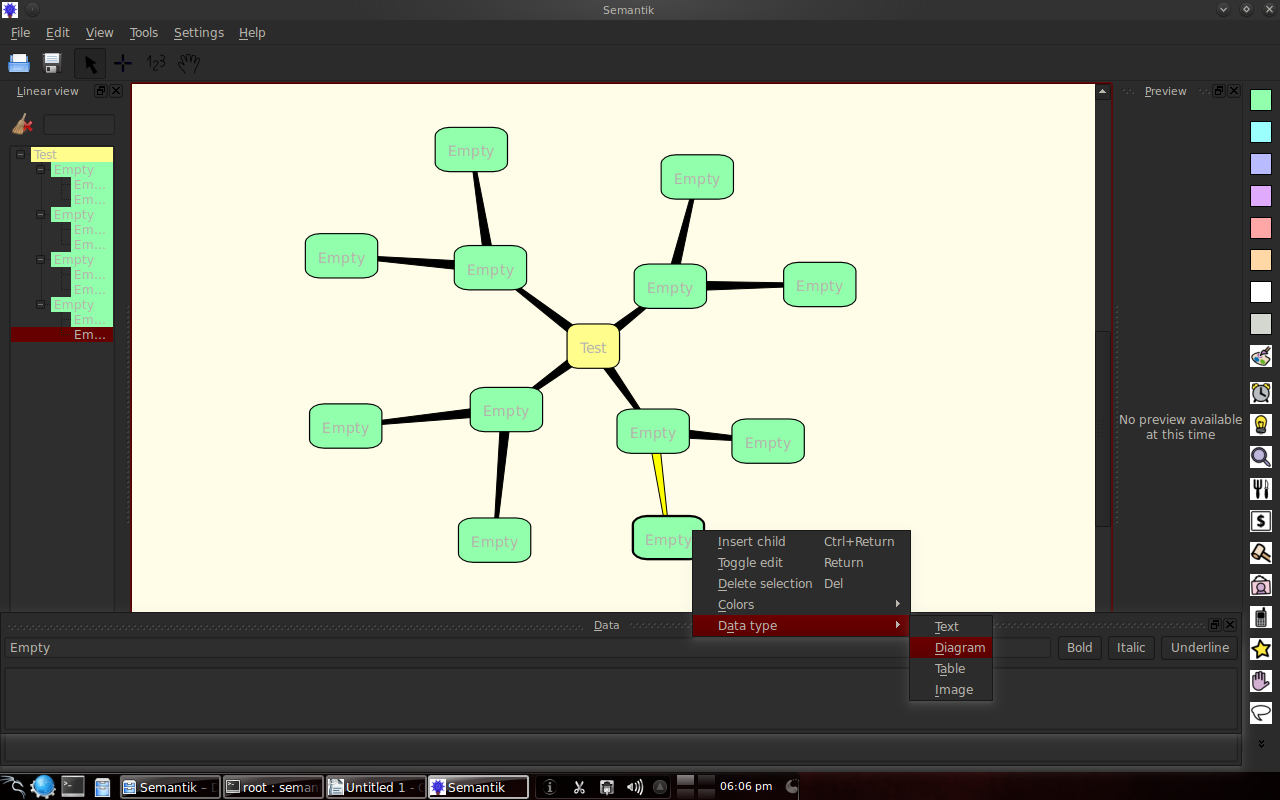The width and height of the screenshot is (1280, 800).
Task: Toggle Bold text formatting
Action: [x=1079, y=648]
